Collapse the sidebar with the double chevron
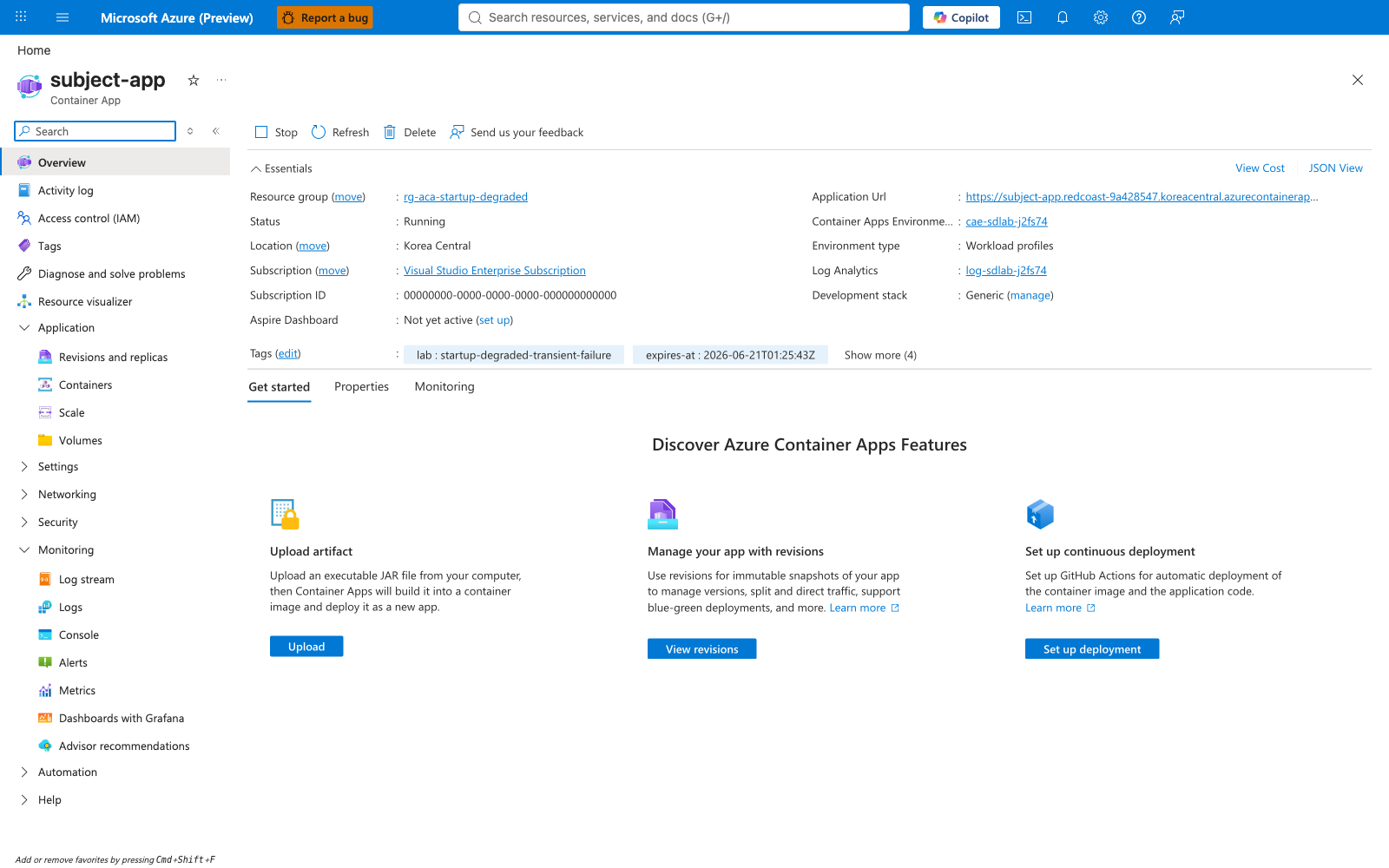 click(216, 131)
